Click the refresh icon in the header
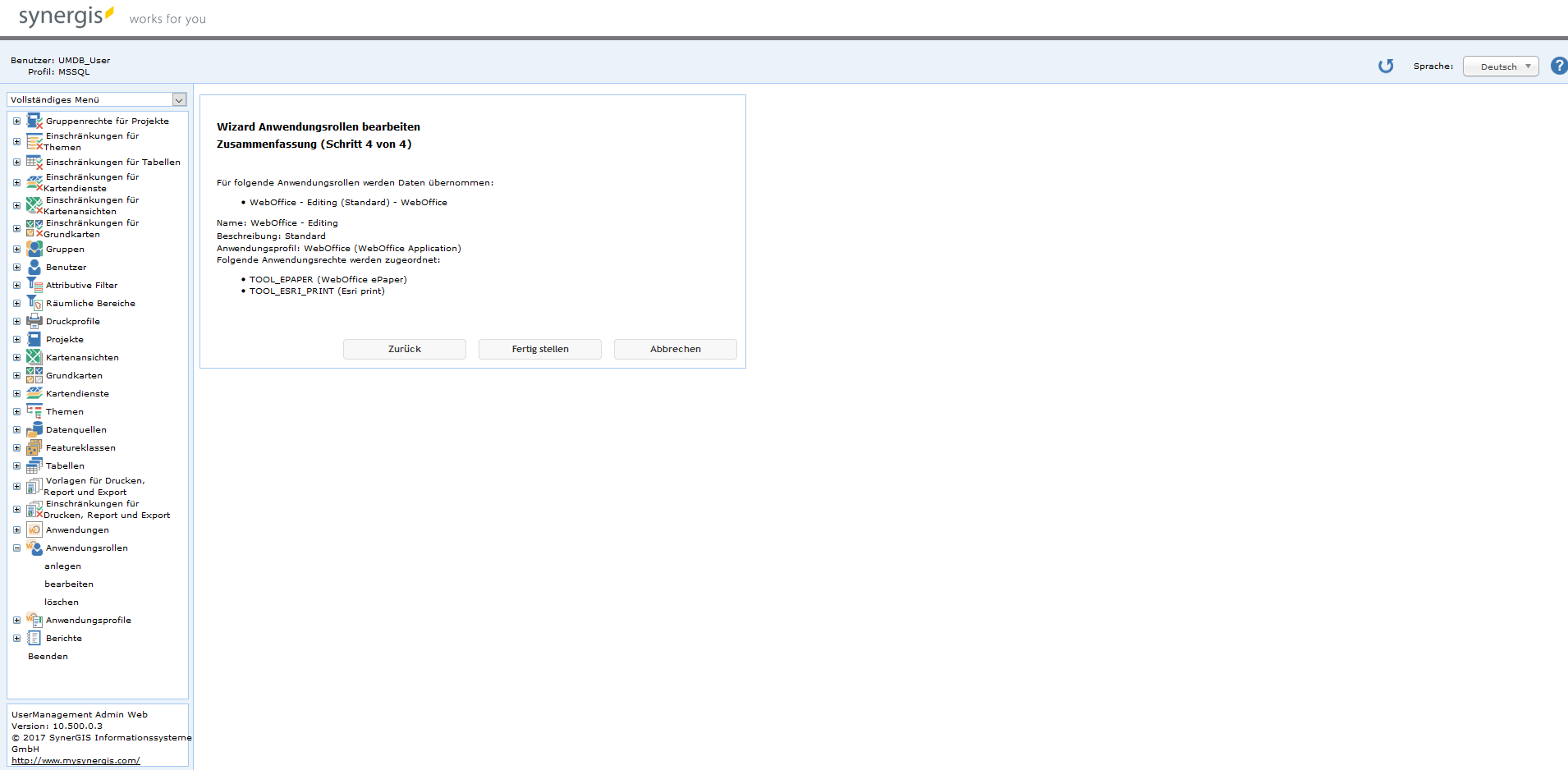Screen dimensions: 1568x770 coord(1386,66)
